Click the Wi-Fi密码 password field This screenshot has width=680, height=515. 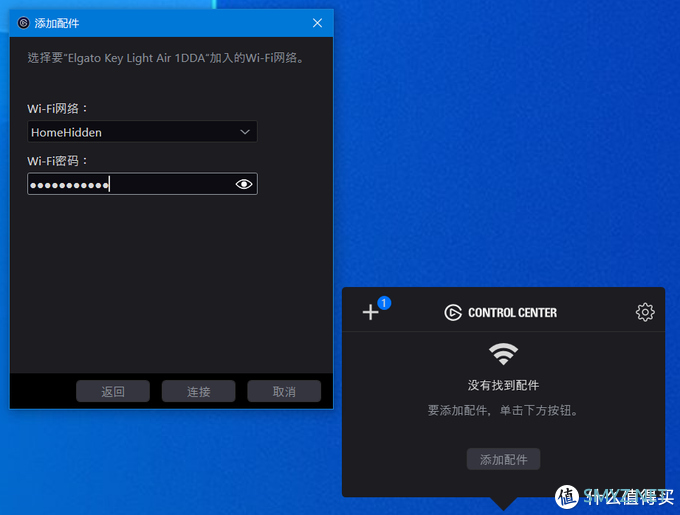142,184
